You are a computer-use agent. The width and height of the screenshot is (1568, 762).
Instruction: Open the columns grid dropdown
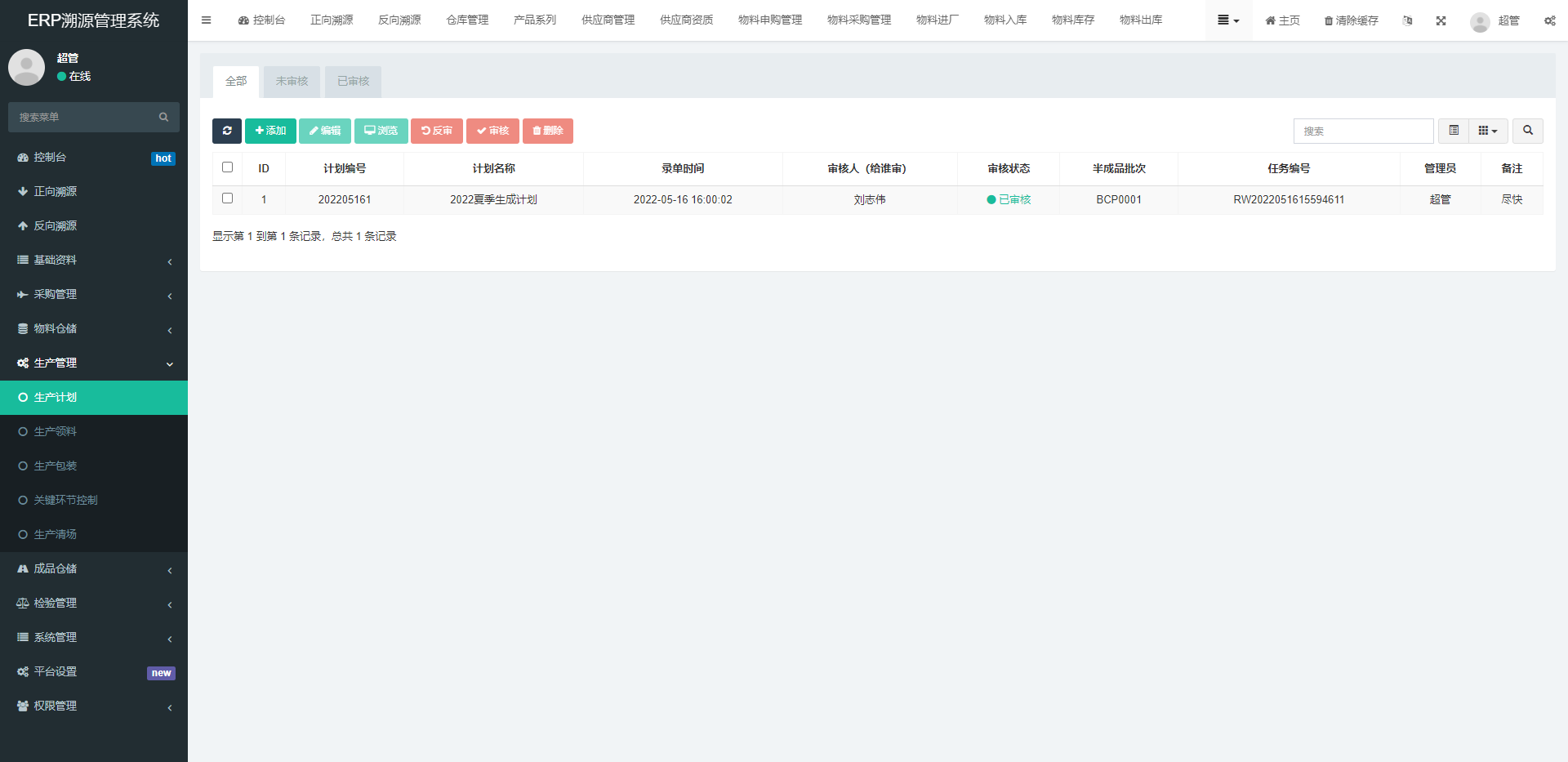1488,131
